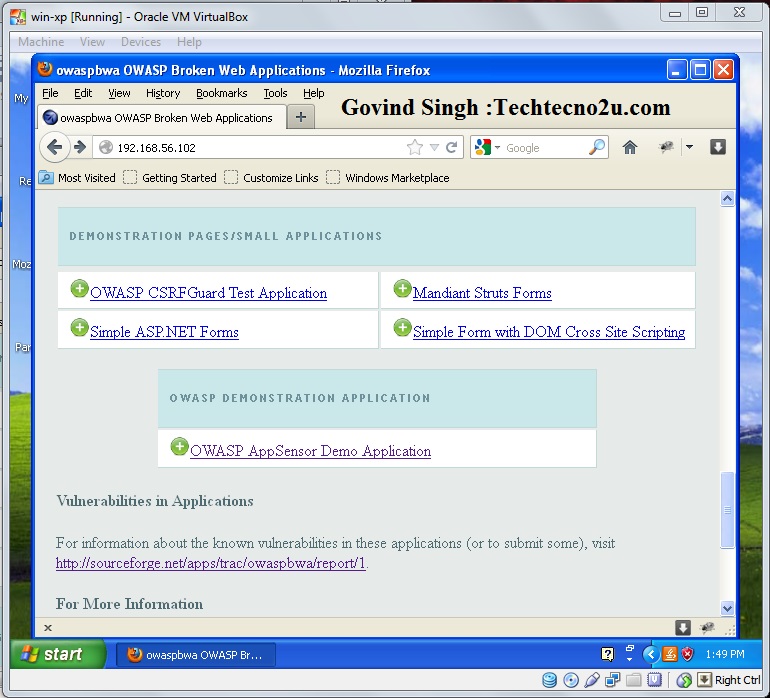
Task: Open Firefox Edit menu
Action: tap(83, 93)
